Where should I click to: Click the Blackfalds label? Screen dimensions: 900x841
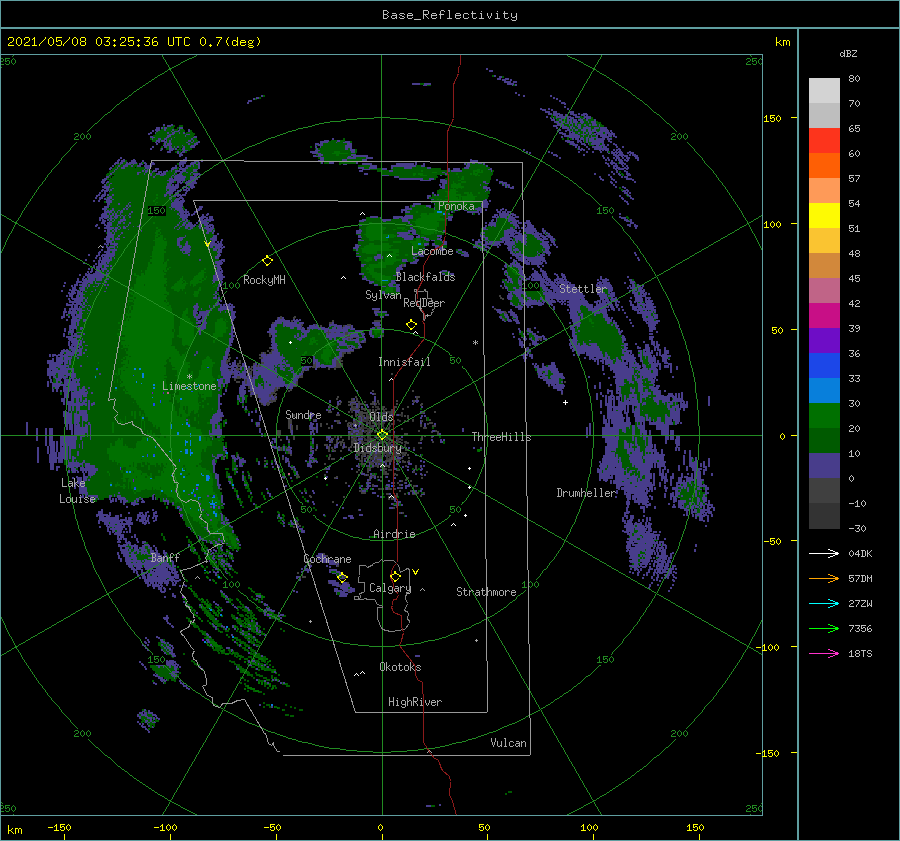click(x=425, y=277)
